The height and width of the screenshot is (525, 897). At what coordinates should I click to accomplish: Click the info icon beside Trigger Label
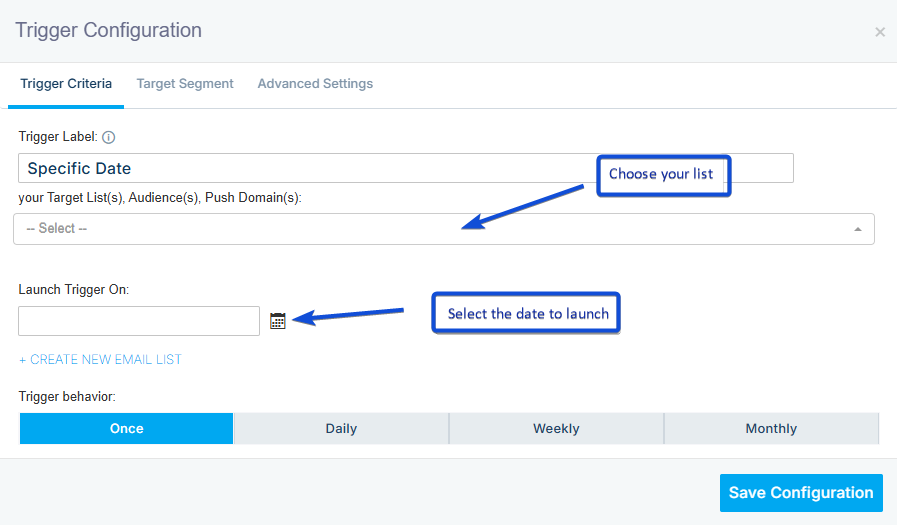pyautogui.click(x=109, y=137)
